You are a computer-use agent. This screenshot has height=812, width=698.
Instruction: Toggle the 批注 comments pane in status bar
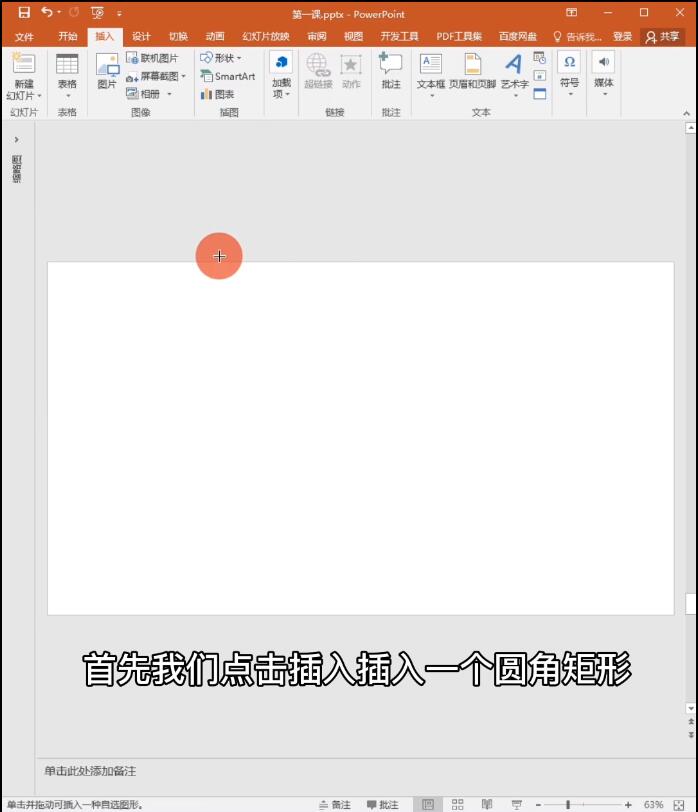[x=382, y=805]
